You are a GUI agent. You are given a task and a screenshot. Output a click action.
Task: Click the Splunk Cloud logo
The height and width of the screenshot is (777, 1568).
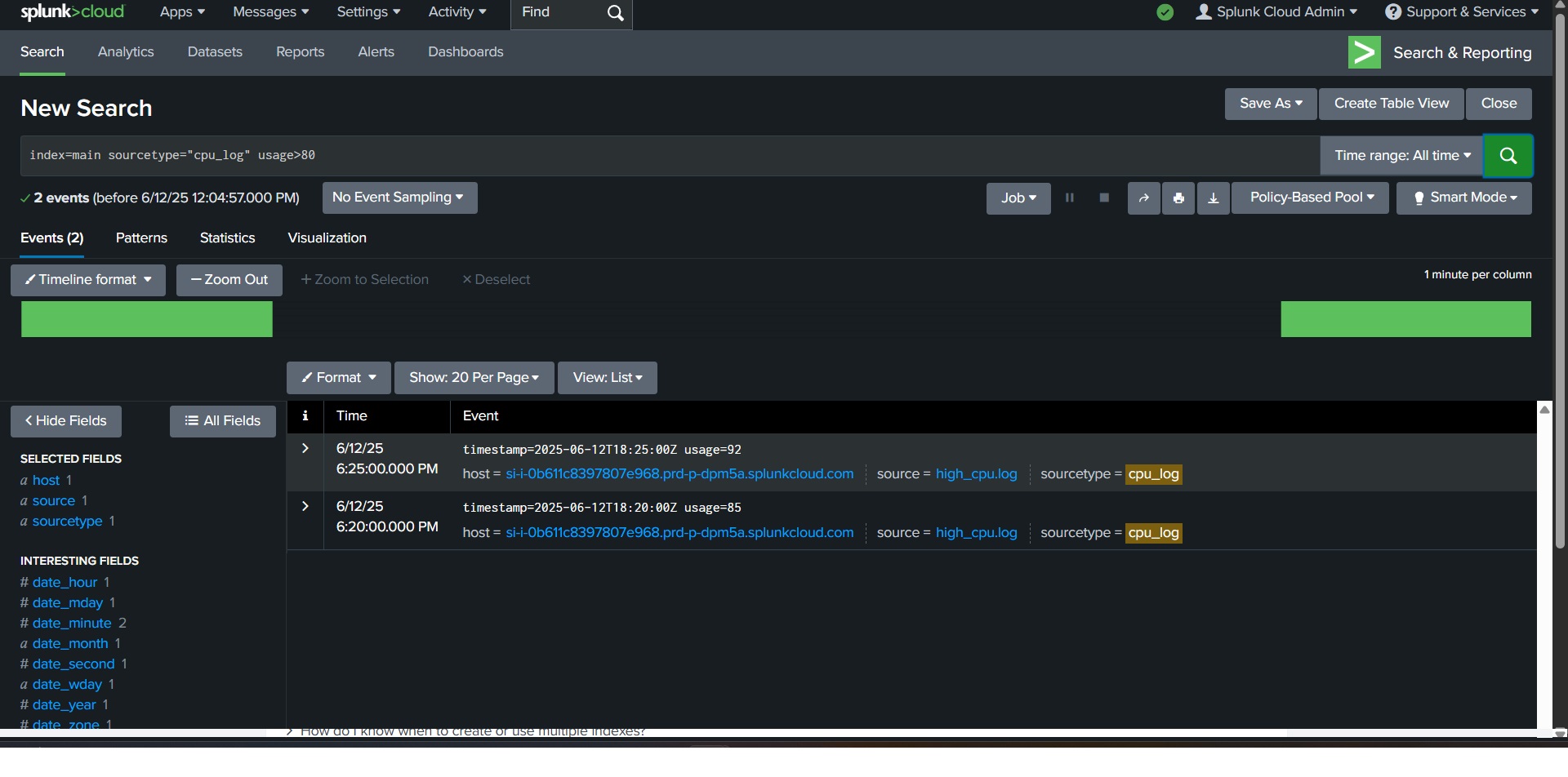point(72,12)
